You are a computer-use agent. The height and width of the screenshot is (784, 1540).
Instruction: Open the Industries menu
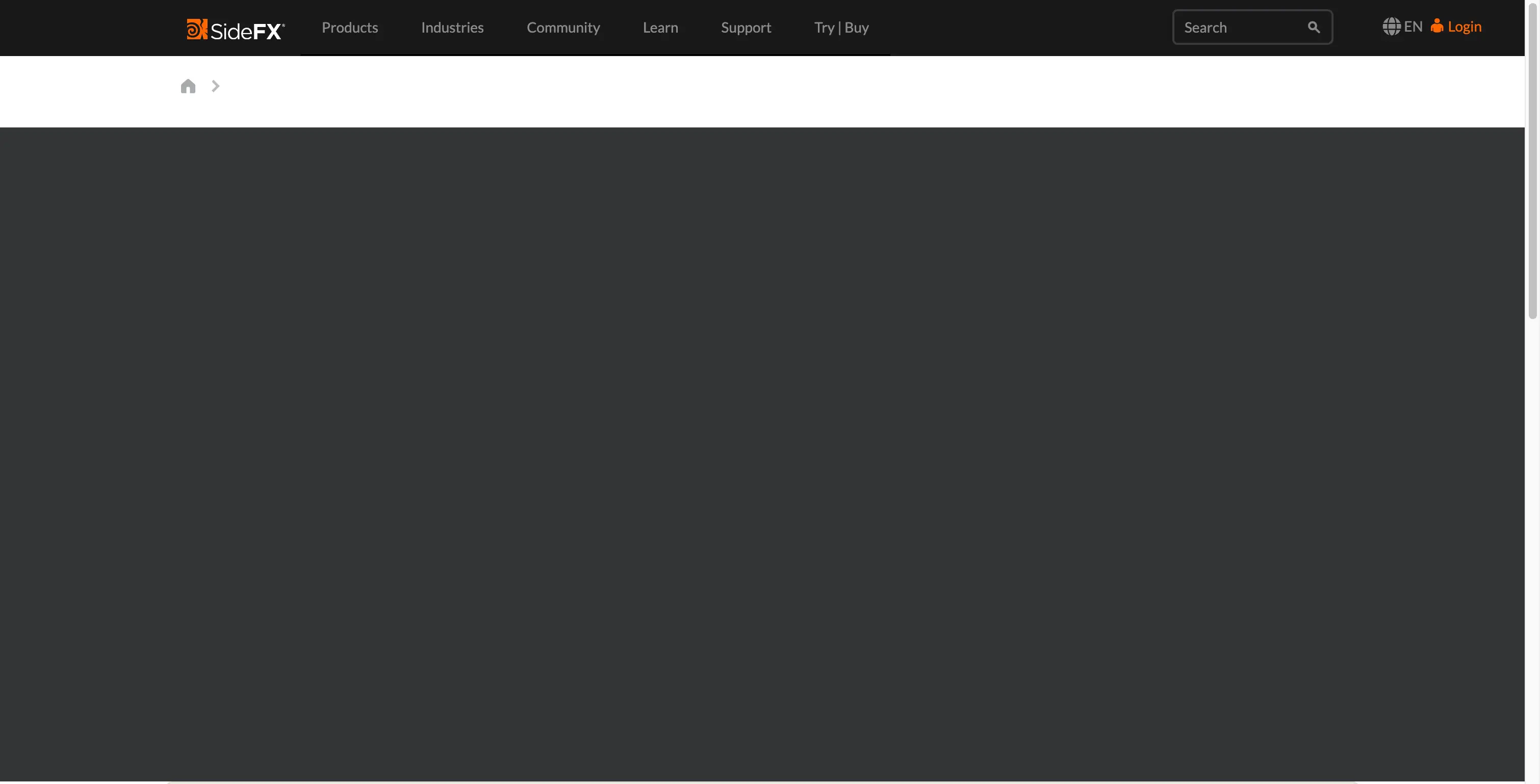tap(452, 28)
